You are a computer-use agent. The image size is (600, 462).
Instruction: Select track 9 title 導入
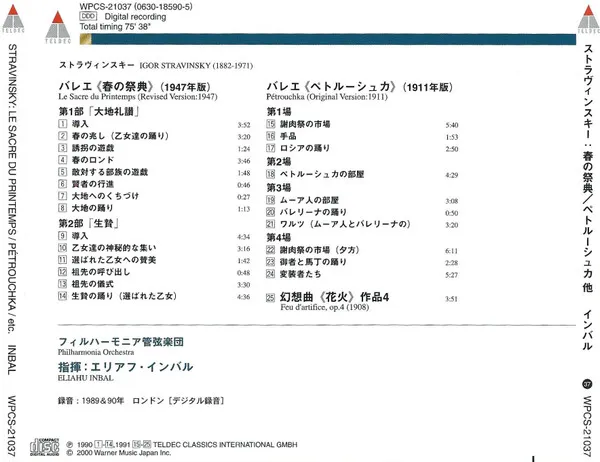(x=80, y=236)
